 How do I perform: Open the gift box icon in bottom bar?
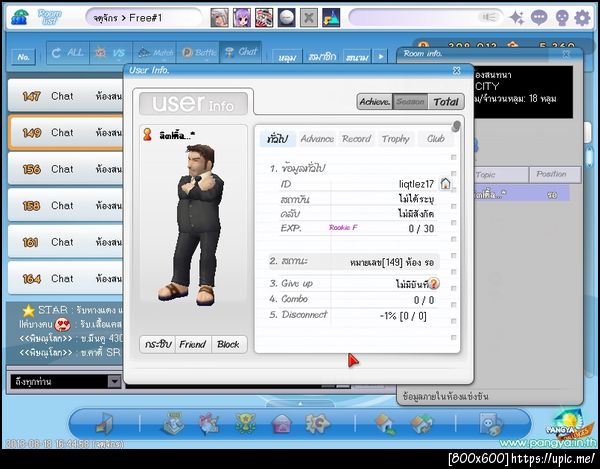pos(209,423)
